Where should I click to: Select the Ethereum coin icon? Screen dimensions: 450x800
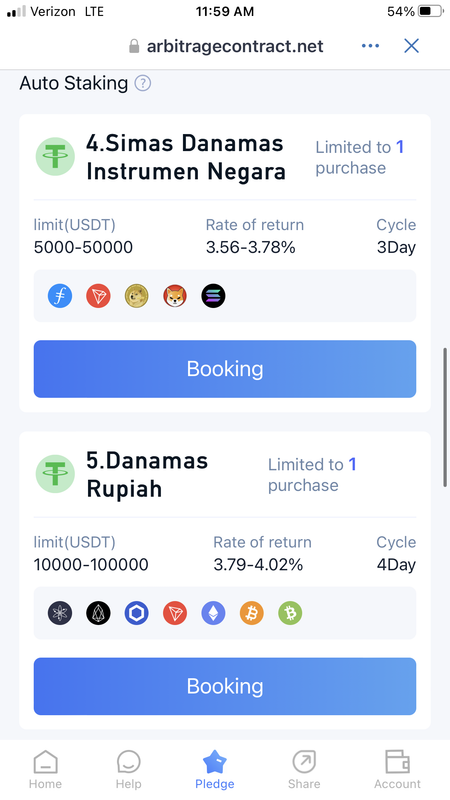213,613
